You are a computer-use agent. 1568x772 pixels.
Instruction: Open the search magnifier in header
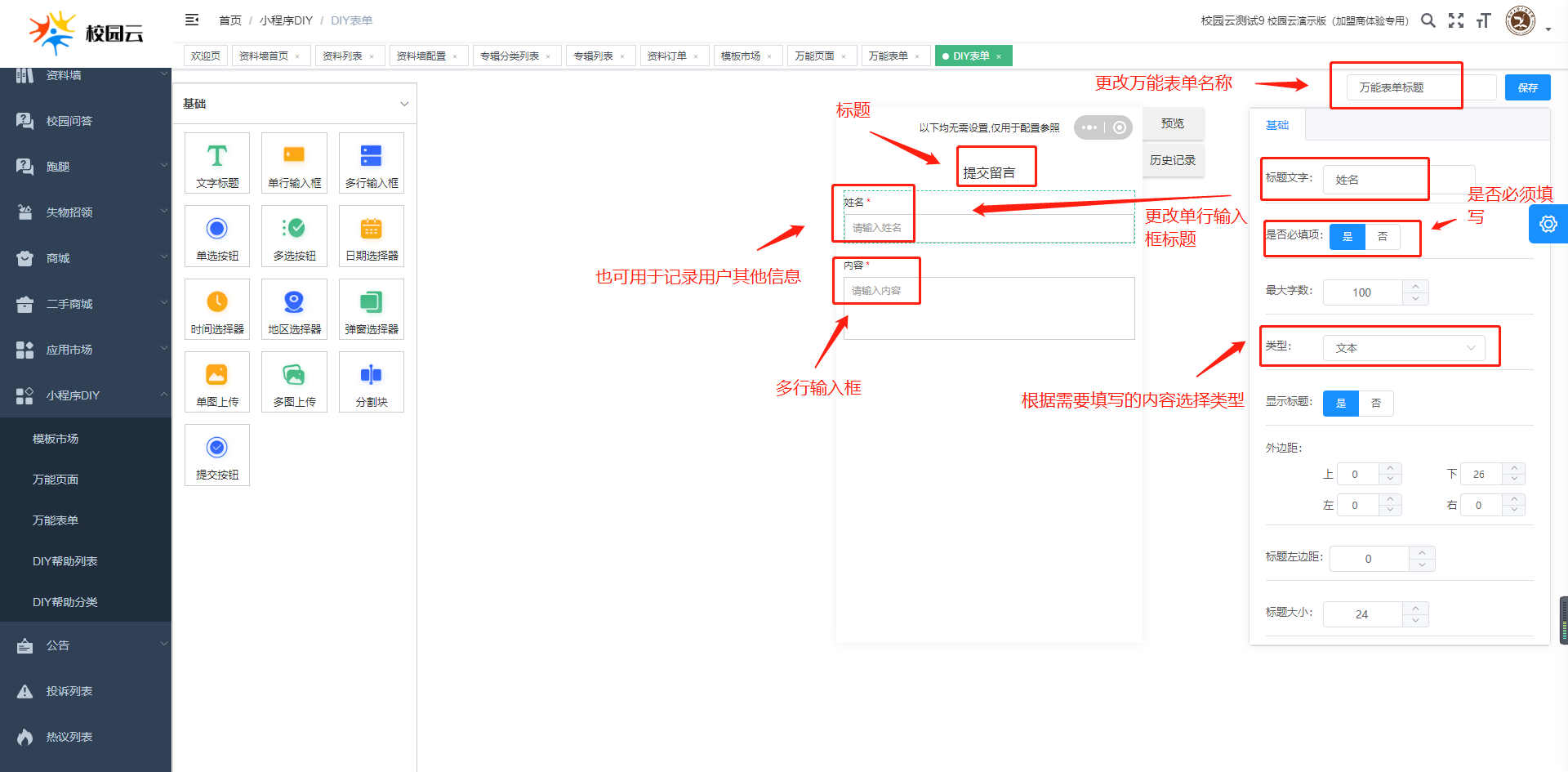click(x=1428, y=20)
